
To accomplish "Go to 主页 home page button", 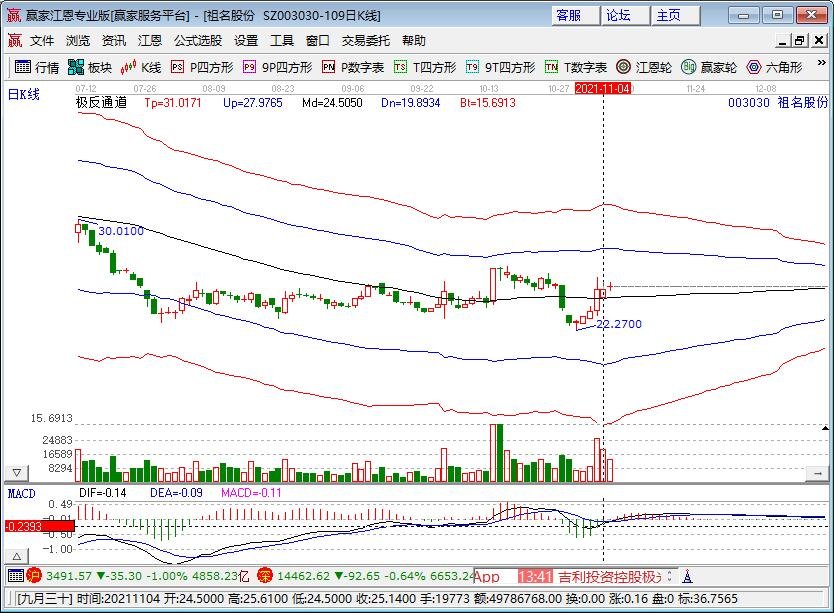I will tap(668, 15).
